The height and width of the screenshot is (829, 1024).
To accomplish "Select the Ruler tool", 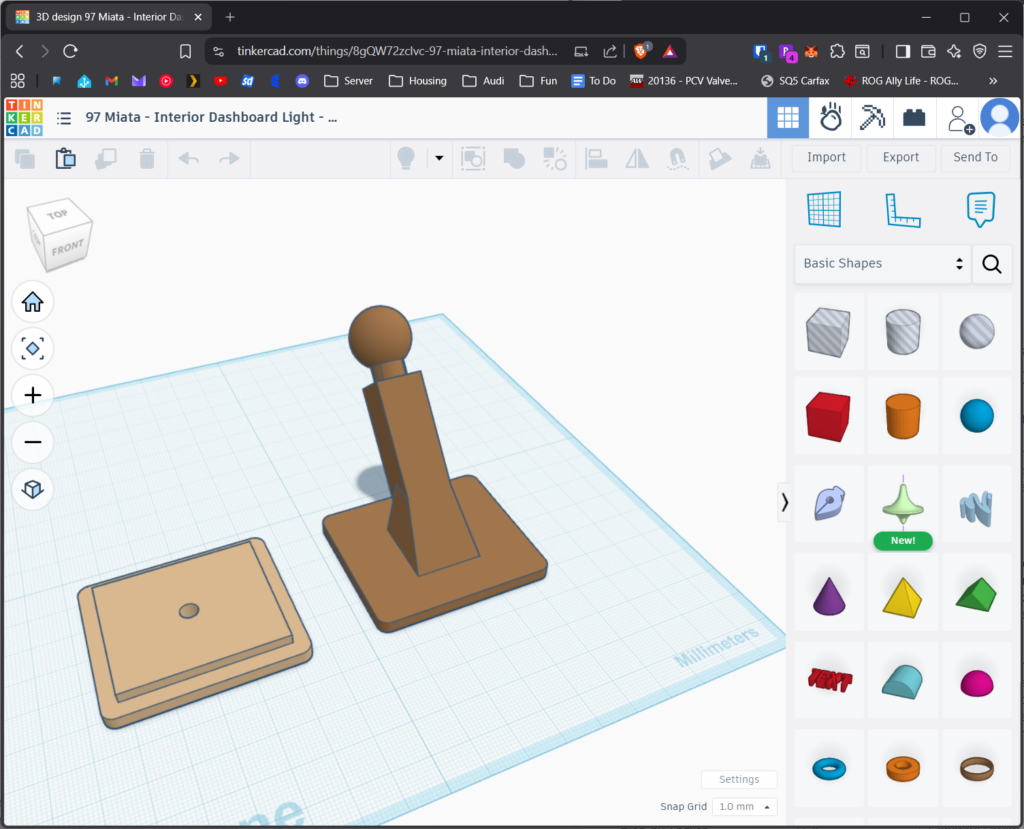I will [x=902, y=209].
